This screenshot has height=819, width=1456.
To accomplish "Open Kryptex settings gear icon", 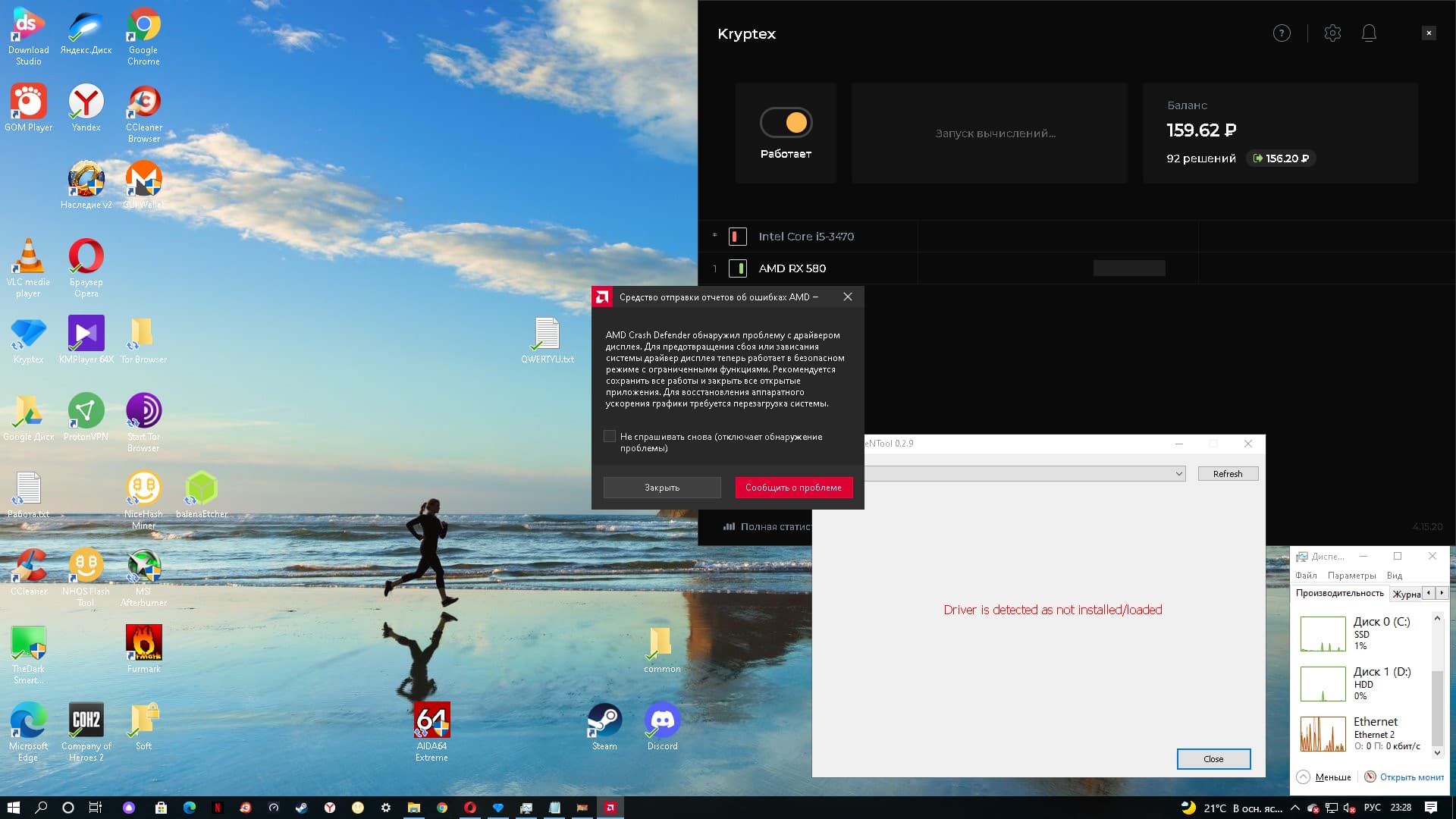I will click(x=1332, y=33).
